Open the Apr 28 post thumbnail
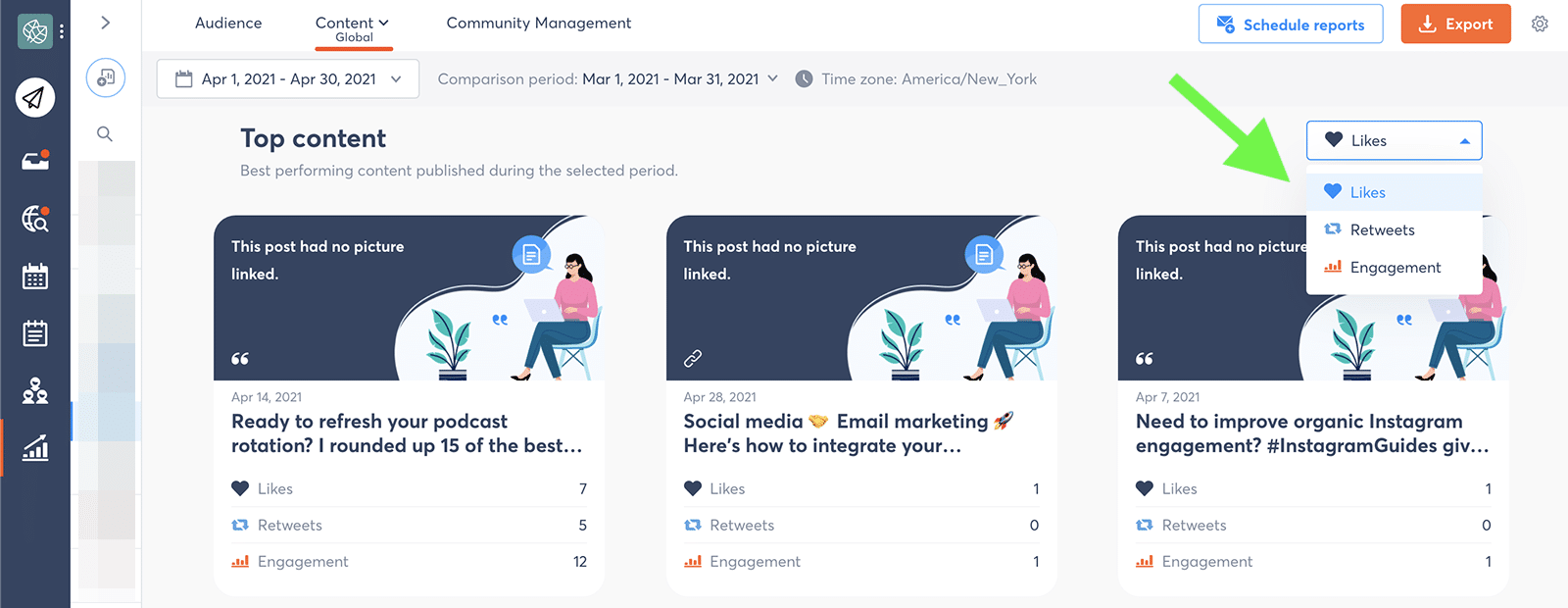 point(861,298)
